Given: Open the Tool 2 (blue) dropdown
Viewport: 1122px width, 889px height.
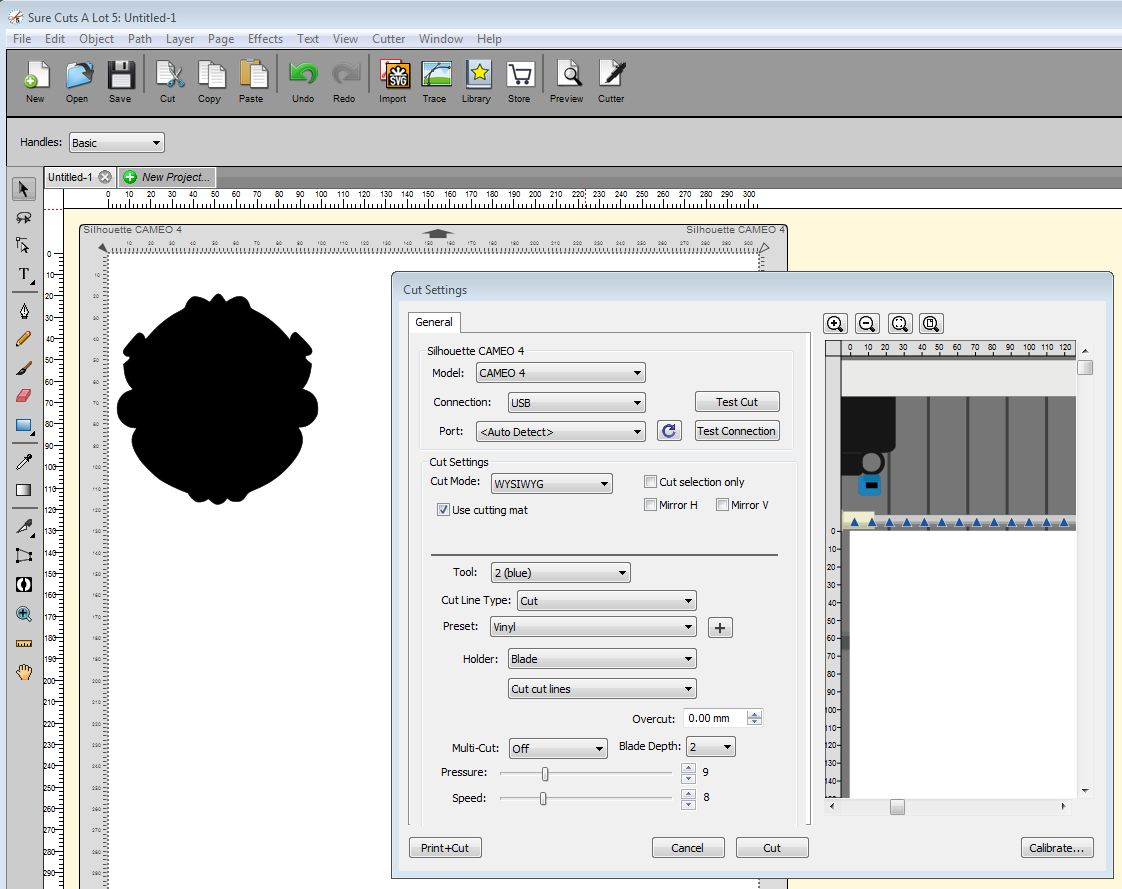Looking at the screenshot, I should [x=560, y=573].
